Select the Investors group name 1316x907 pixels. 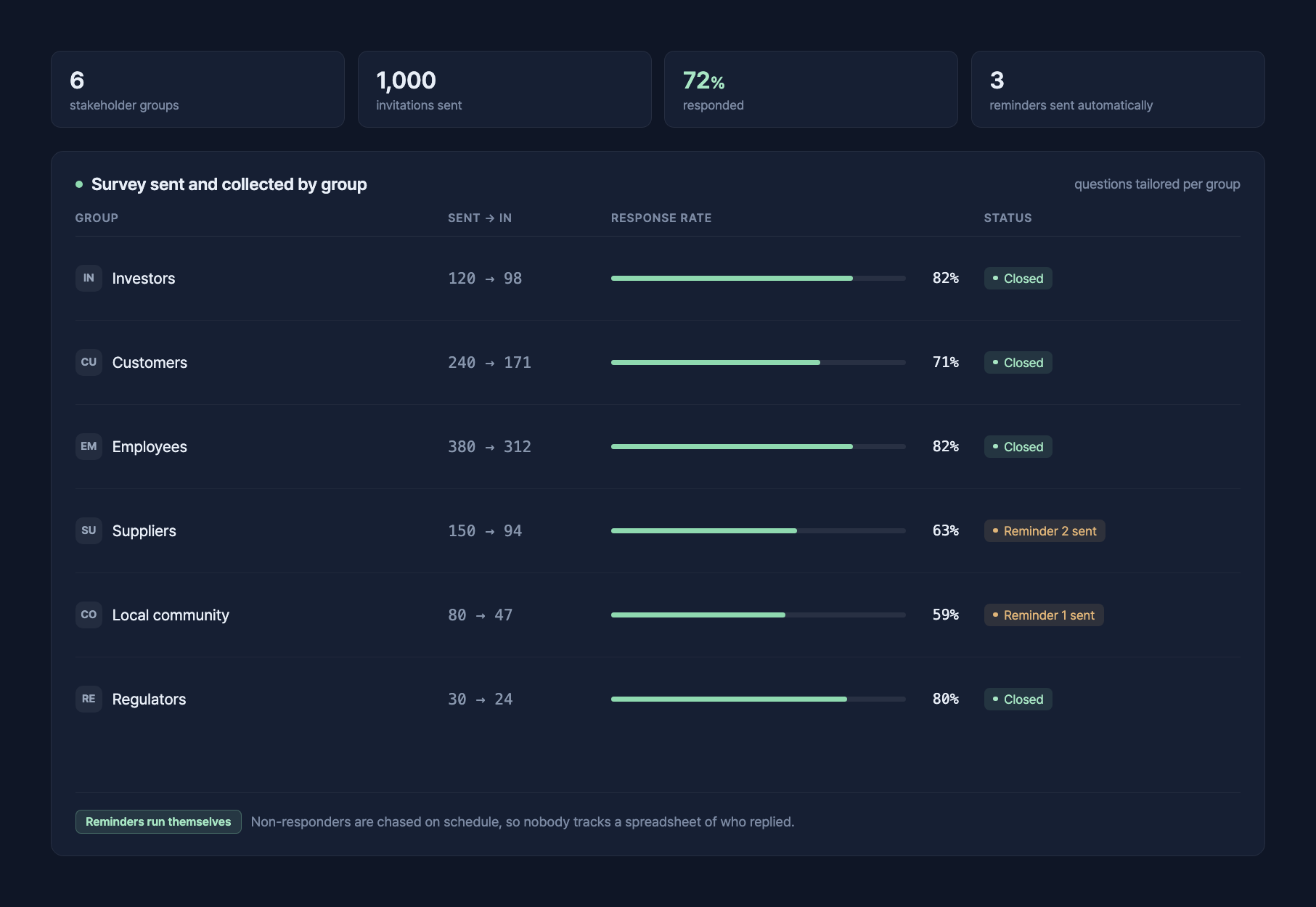[x=144, y=279]
